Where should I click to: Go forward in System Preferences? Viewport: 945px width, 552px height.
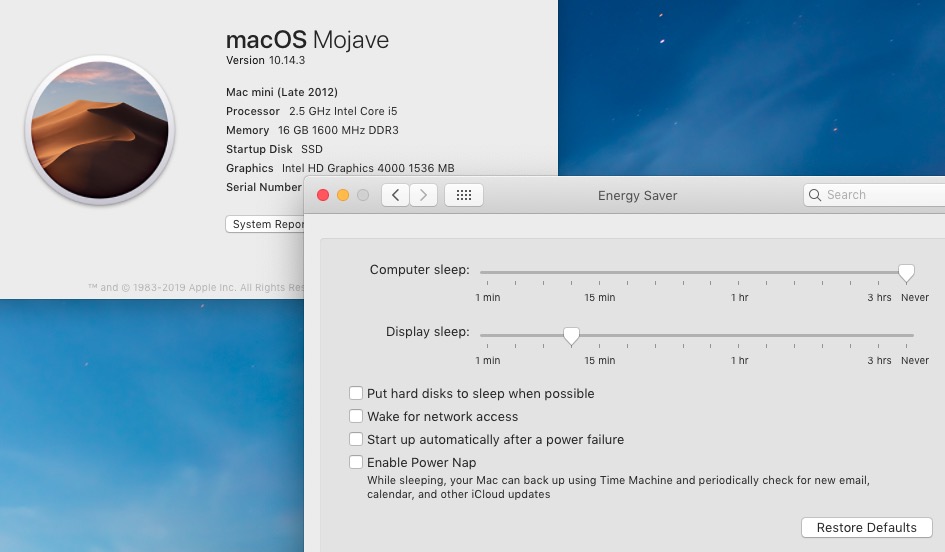tap(424, 195)
